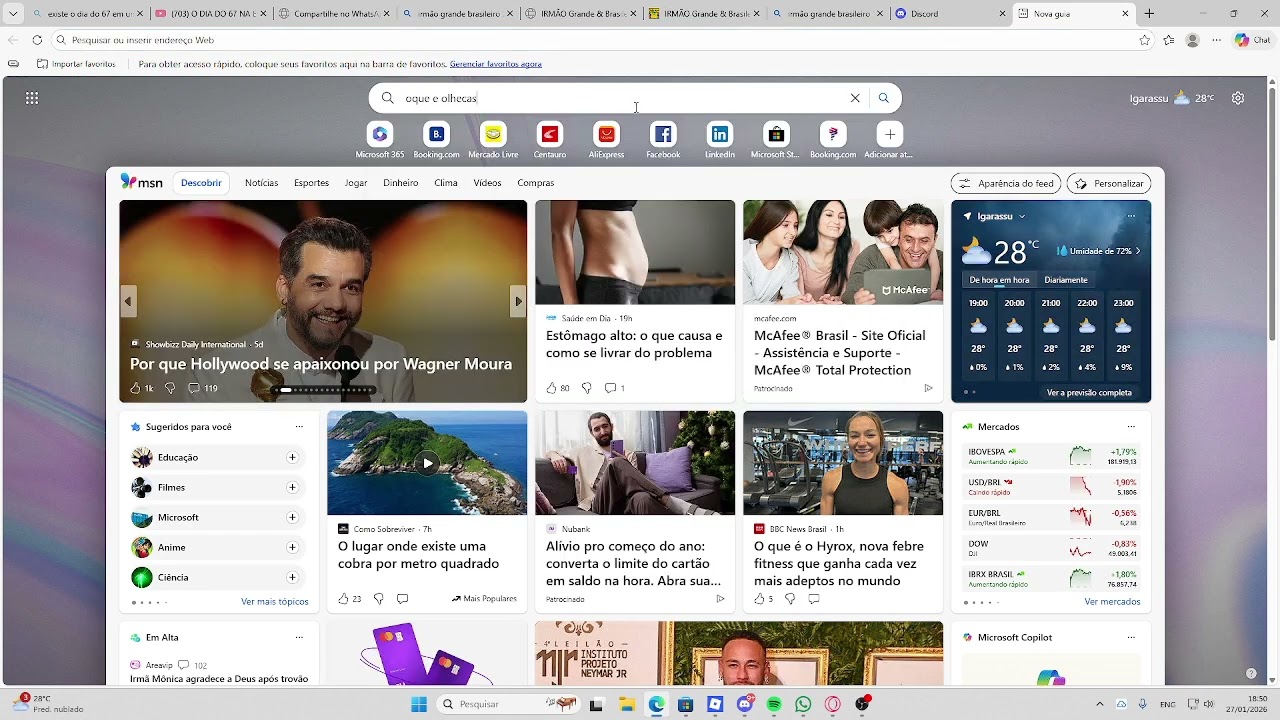Follow the Anime topic with plus
Screen dimensions: 1280x720
pos(292,547)
